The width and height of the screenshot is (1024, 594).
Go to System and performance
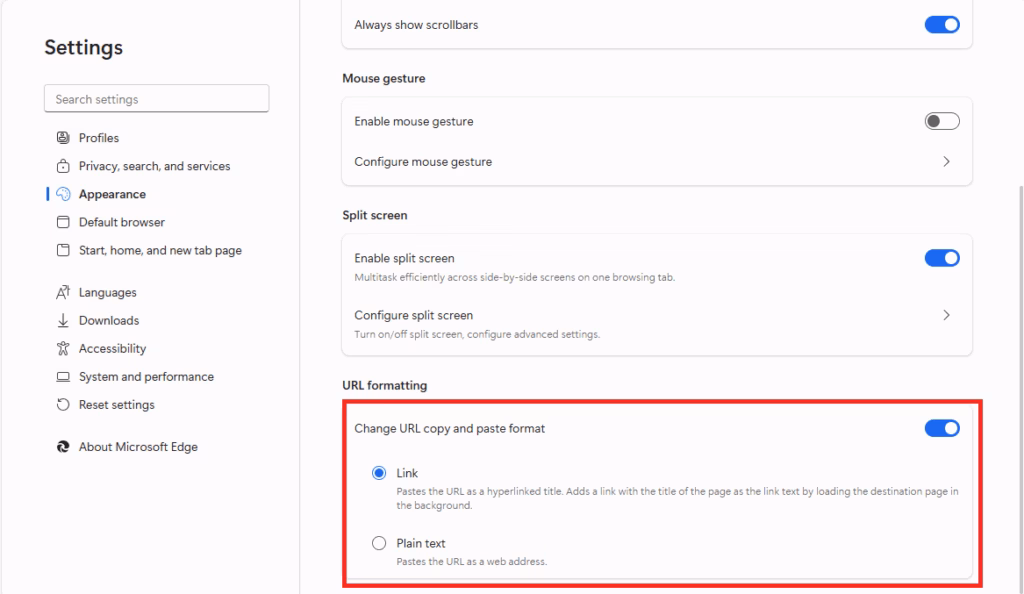pos(146,377)
